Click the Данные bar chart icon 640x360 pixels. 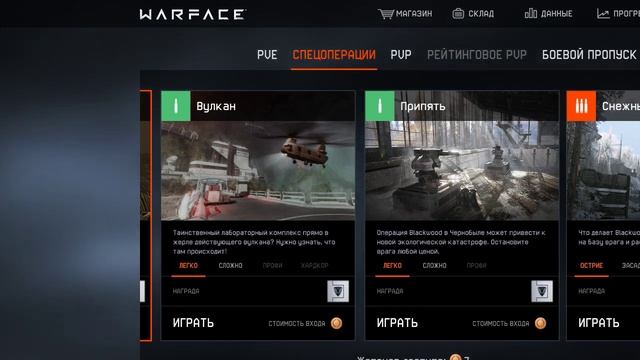pos(531,14)
